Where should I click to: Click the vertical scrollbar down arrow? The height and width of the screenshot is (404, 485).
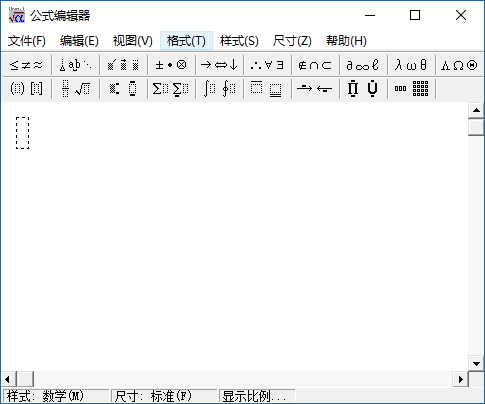[x=476, y=364]
